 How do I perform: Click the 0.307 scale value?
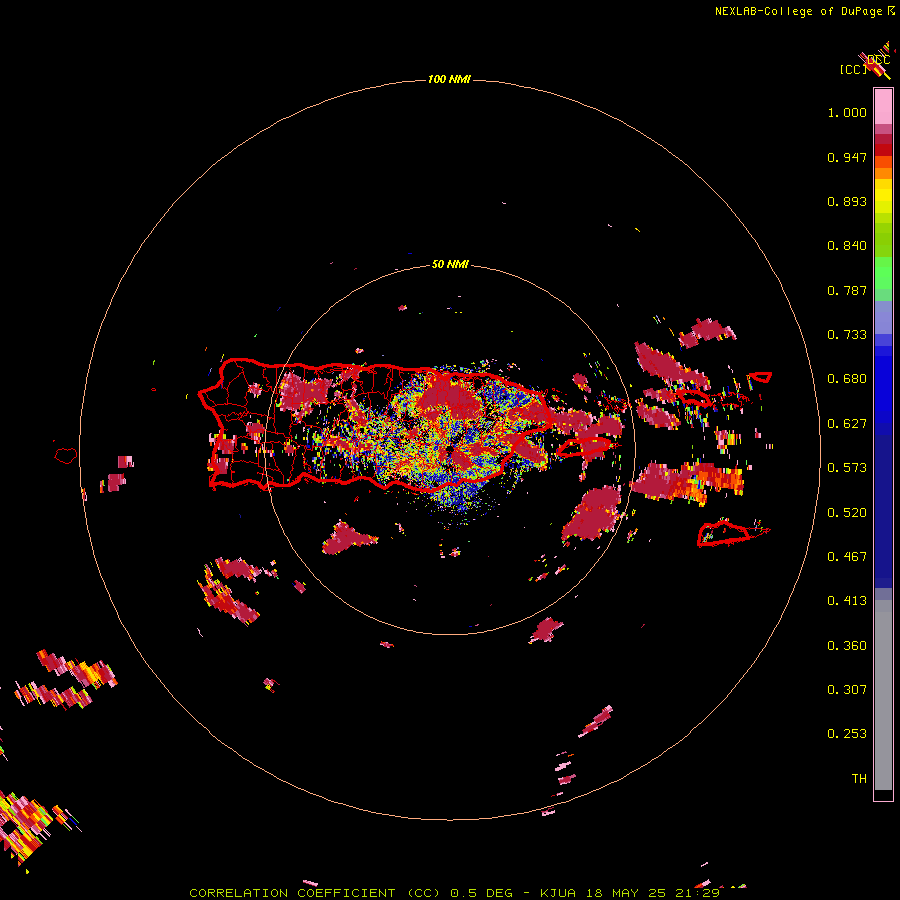pos(847,690)
